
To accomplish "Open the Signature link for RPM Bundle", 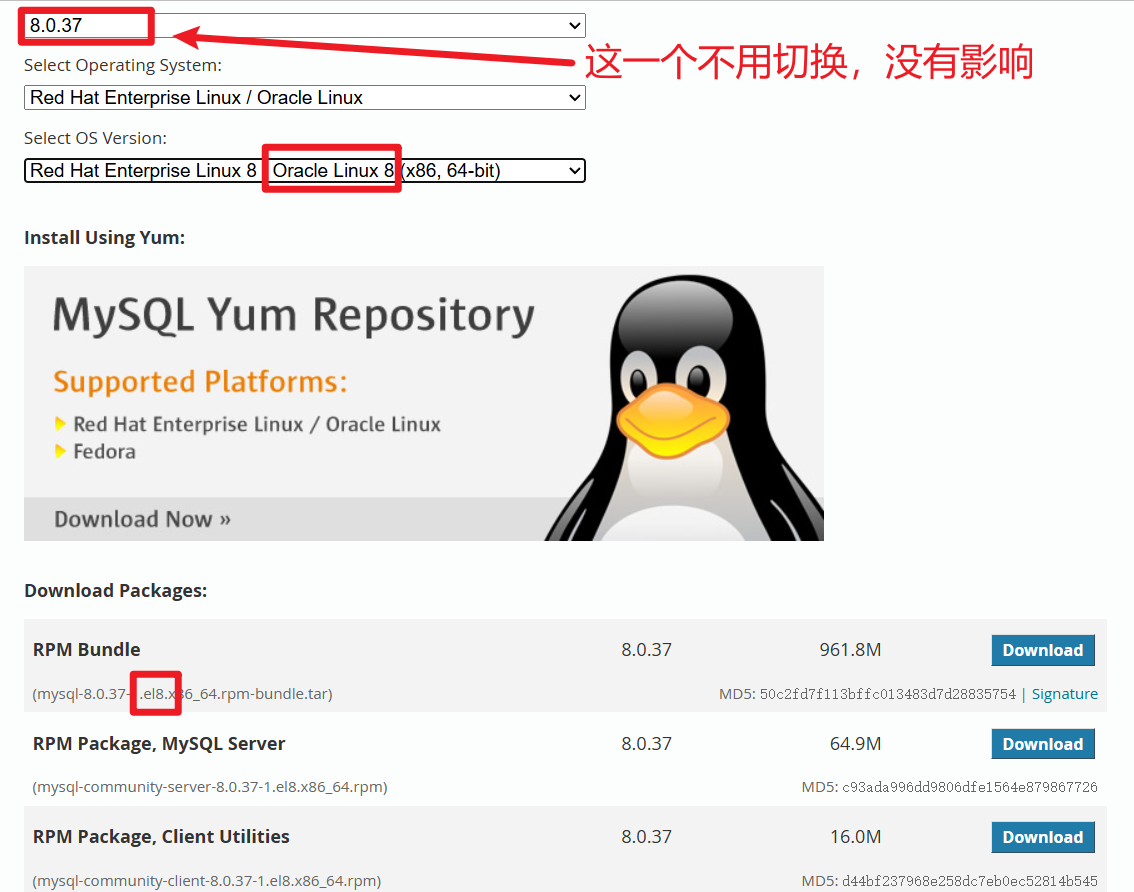I will pyautogui.click(x=1065, y=694).
